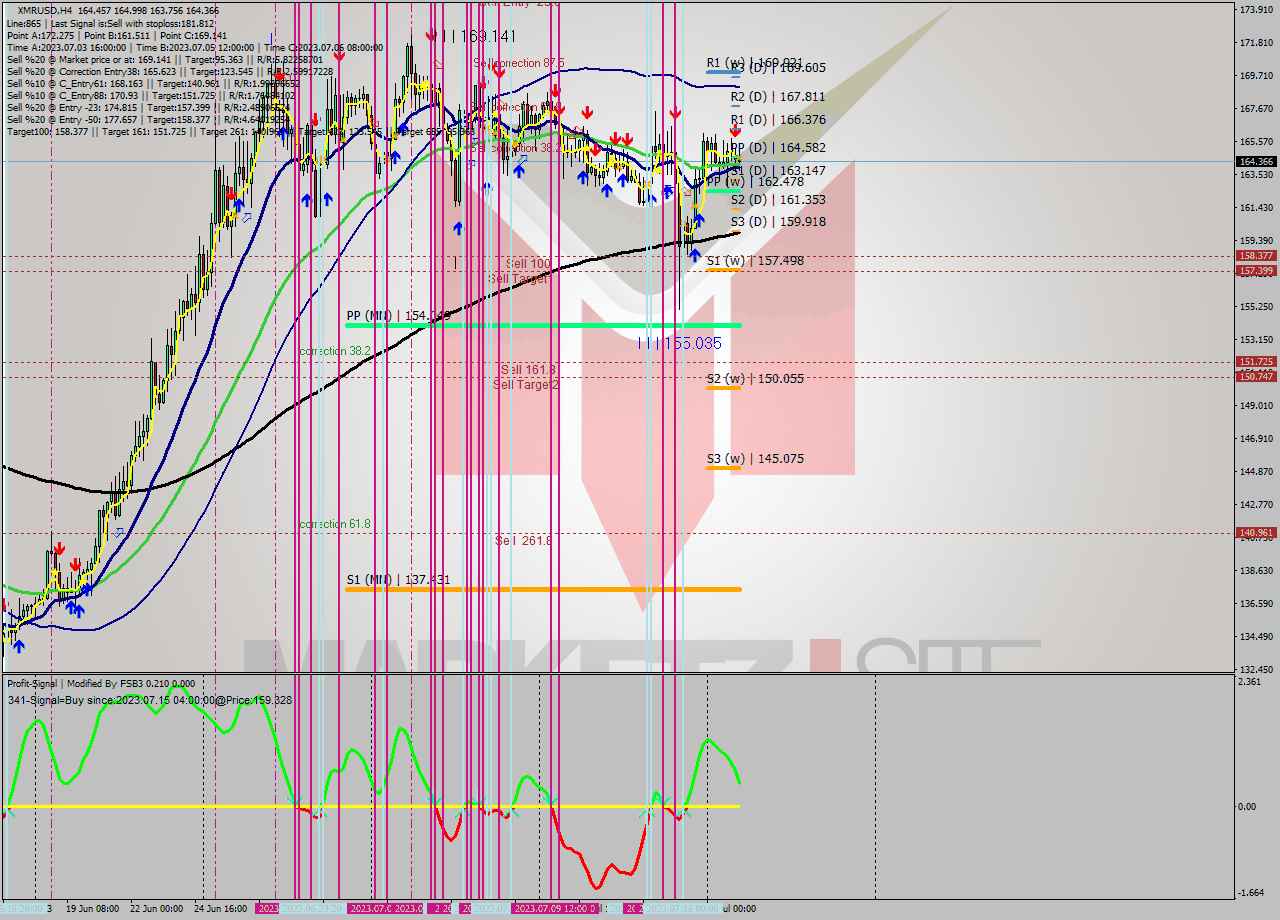This screenshot has width=1280, height=920.
Task: Select the 'S2 (w) | 150.055' pivot label
Action: pos(755,379)
